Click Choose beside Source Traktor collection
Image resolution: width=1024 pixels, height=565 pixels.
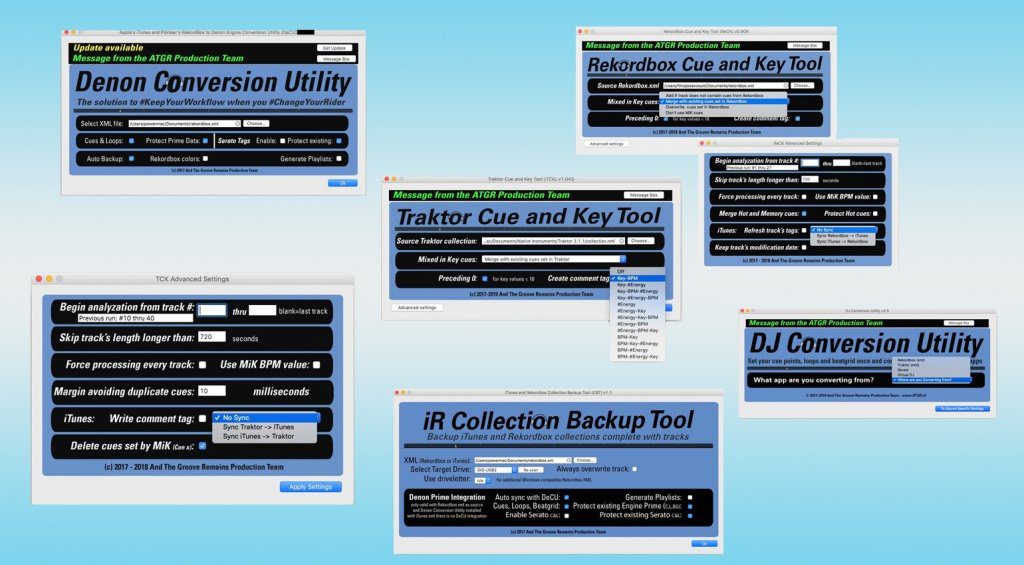[x=640, y=241]
